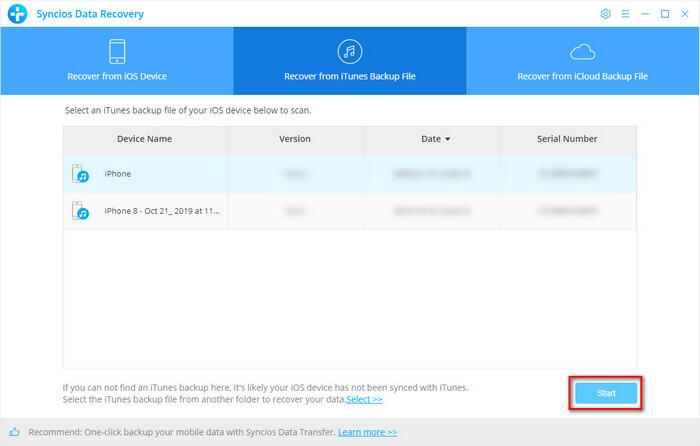Maximize the Syncios window
This screenshot has width=700, height=446.
click(x=664, y=14)
